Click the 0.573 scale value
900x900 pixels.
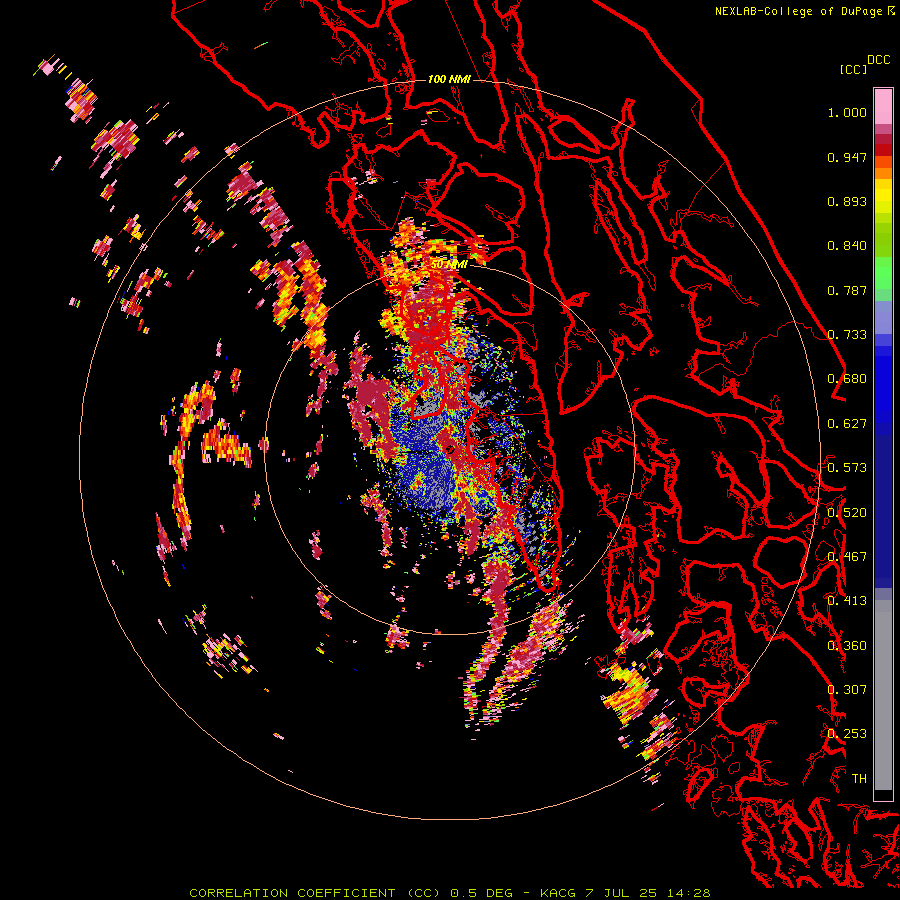(847, 468)
